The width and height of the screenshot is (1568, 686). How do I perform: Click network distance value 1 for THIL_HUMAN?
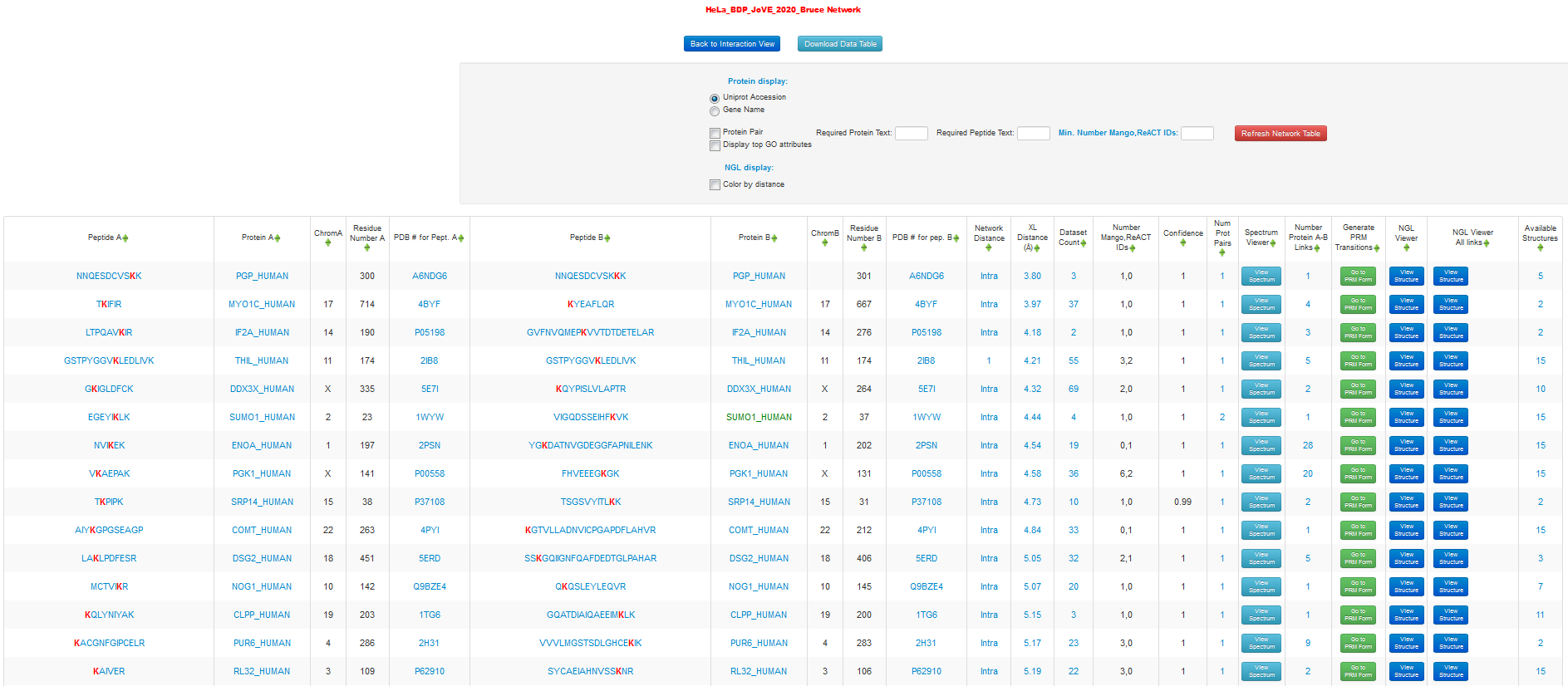(989, 361)
